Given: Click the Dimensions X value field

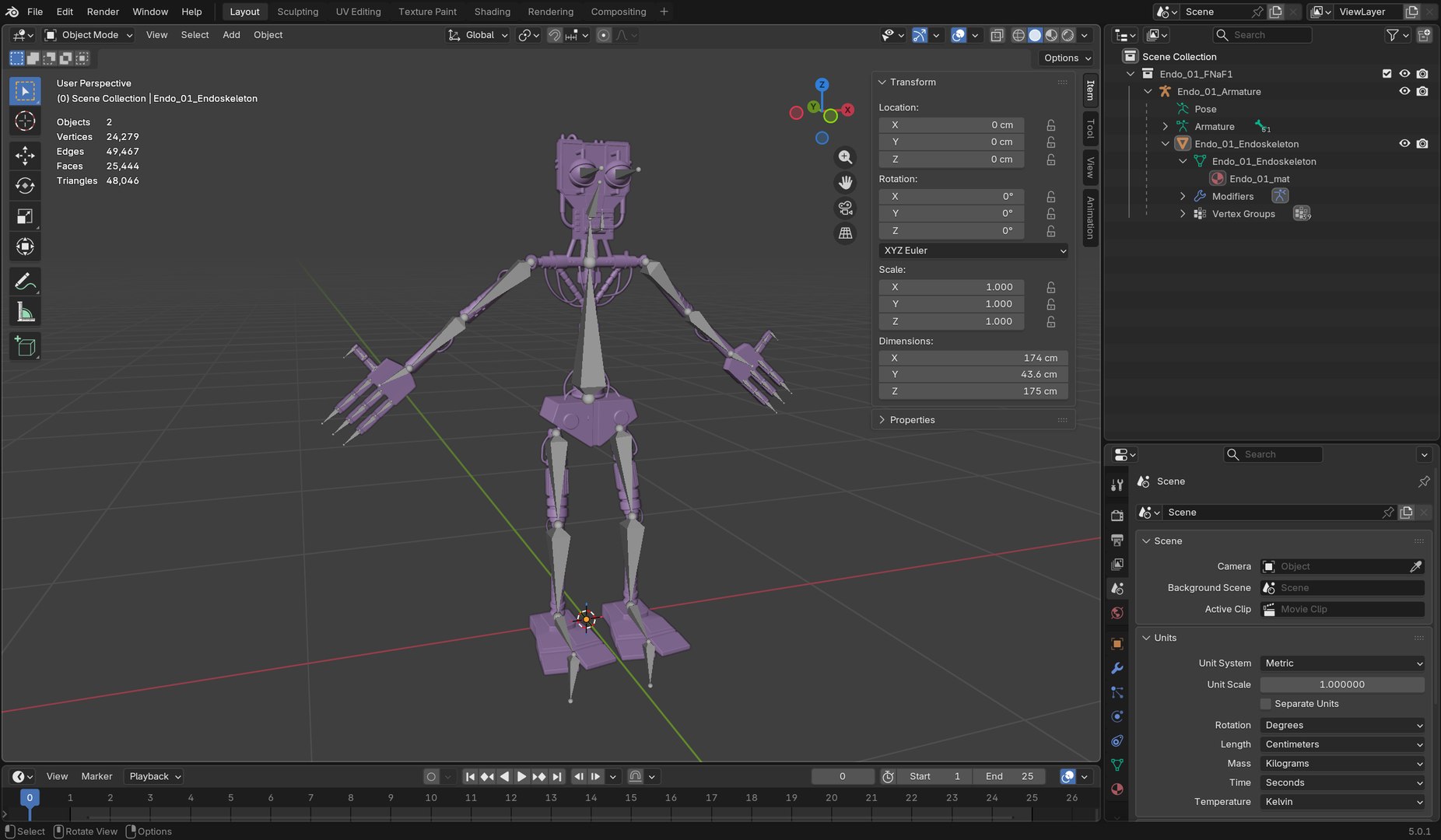Looking at the screenshot, I should [973, 358].
